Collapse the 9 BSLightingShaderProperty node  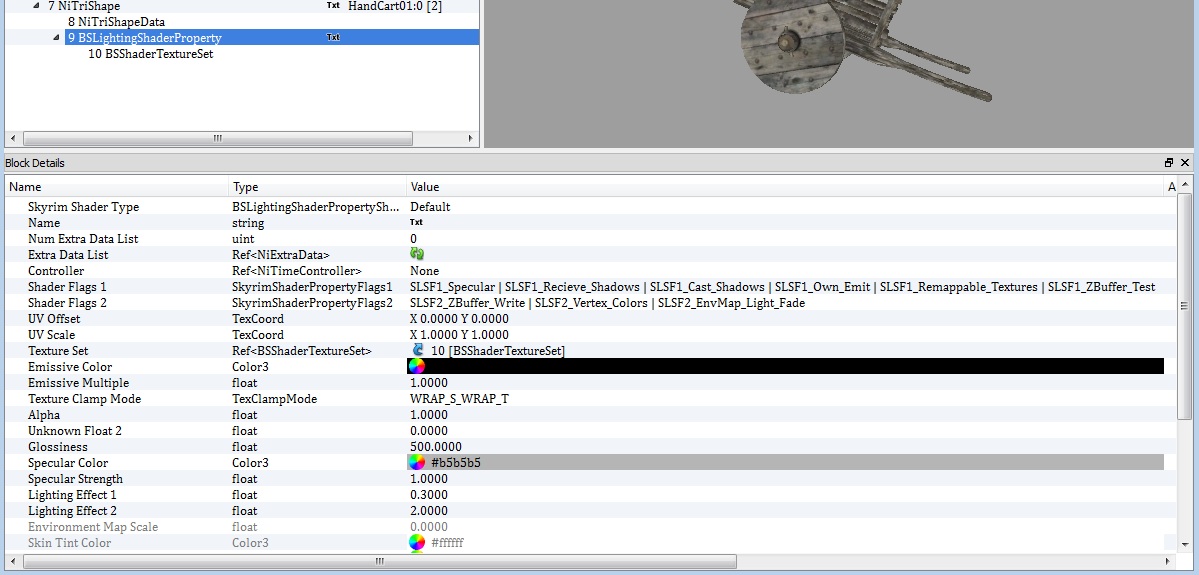[57, 37]
